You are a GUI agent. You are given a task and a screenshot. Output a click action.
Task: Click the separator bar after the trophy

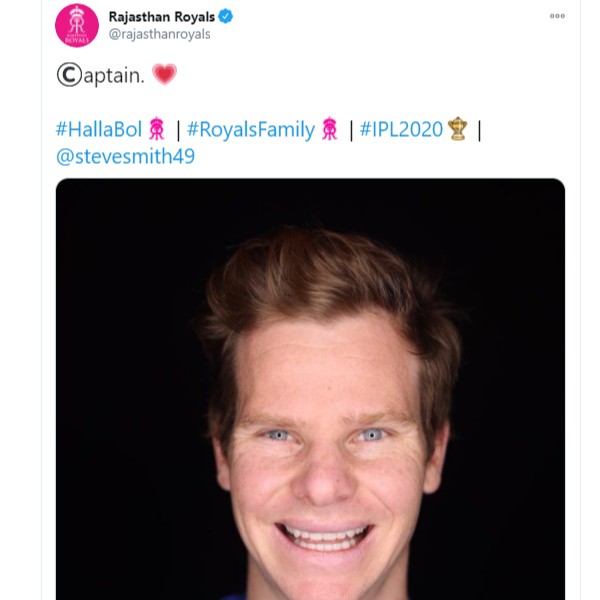pyautogui.click(x=479, y=129)
